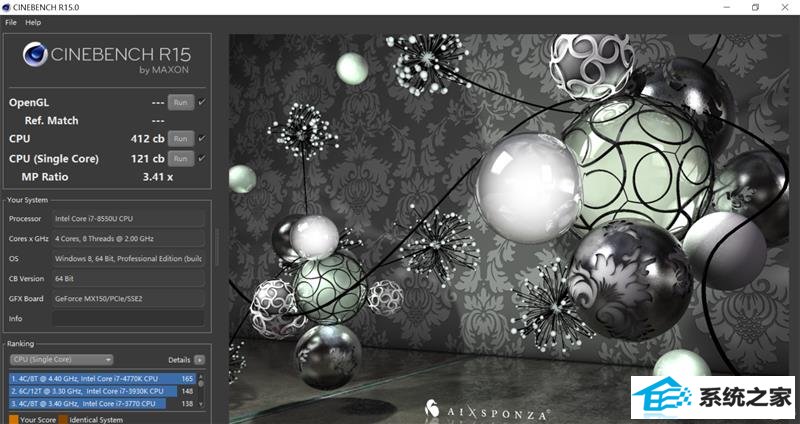Run the OpenGL benchmark

181,102
